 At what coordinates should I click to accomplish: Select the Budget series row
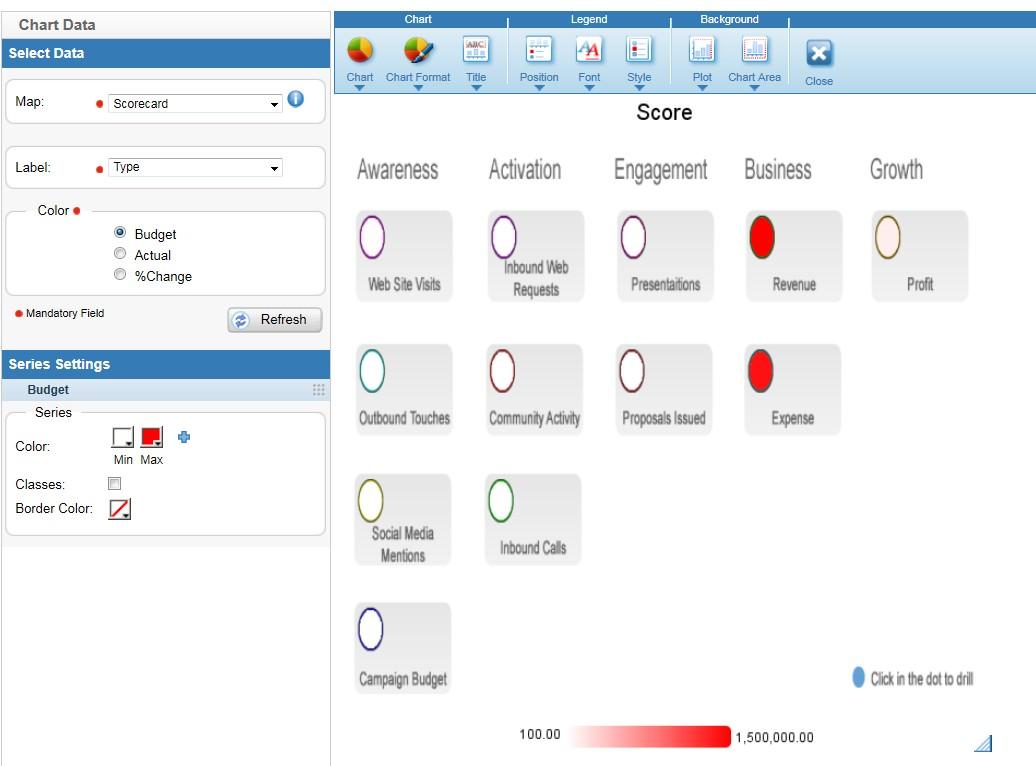click(166, 390)
